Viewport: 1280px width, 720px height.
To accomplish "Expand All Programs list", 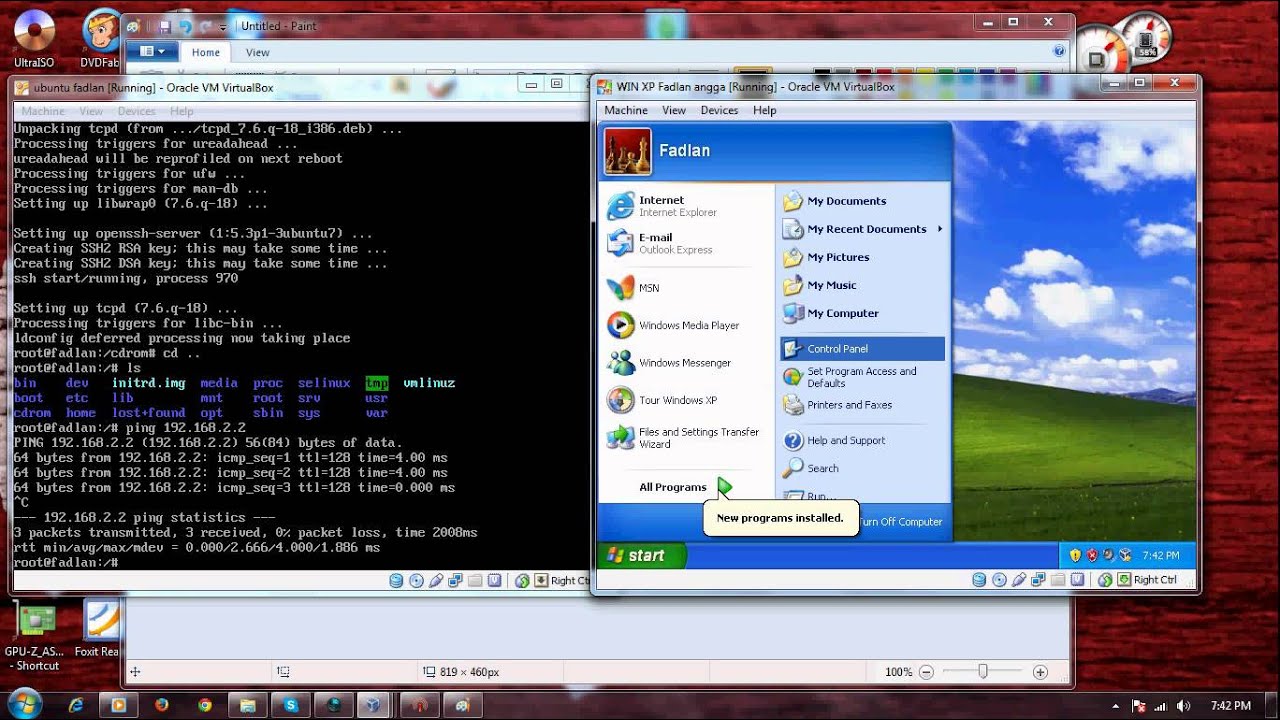I will (686, 487).
